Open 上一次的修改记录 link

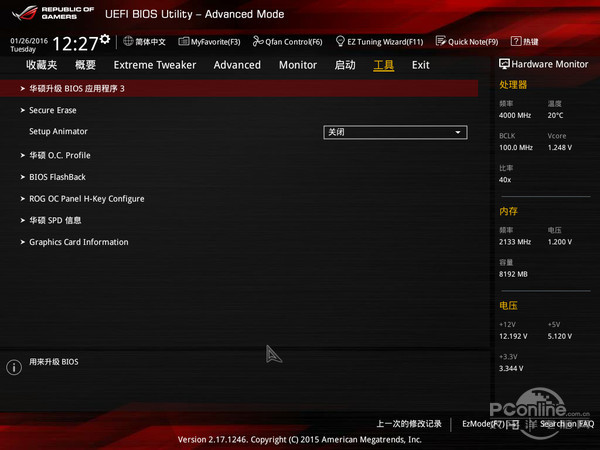(409, 424)
